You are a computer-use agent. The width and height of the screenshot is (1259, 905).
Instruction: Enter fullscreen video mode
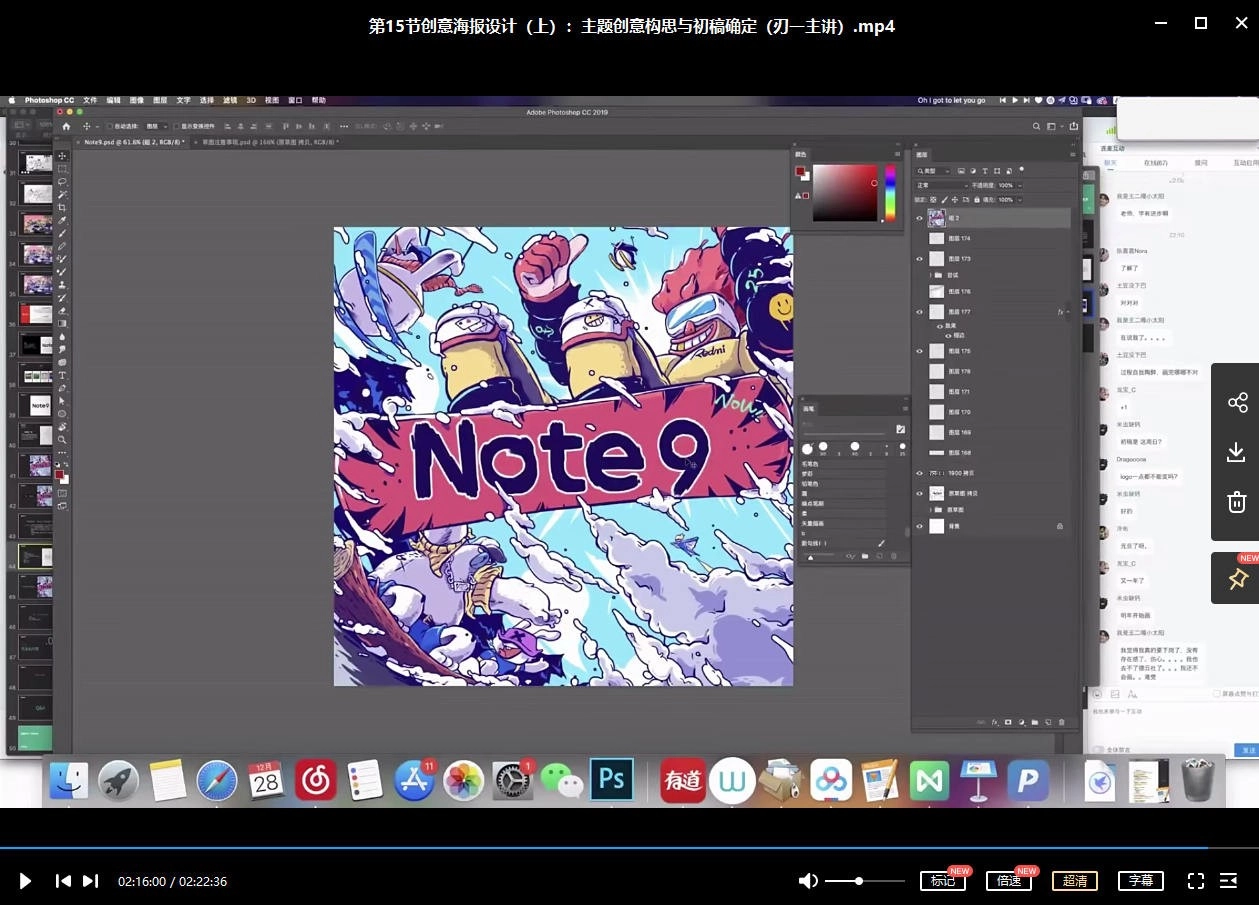(x=1196, y=881)
